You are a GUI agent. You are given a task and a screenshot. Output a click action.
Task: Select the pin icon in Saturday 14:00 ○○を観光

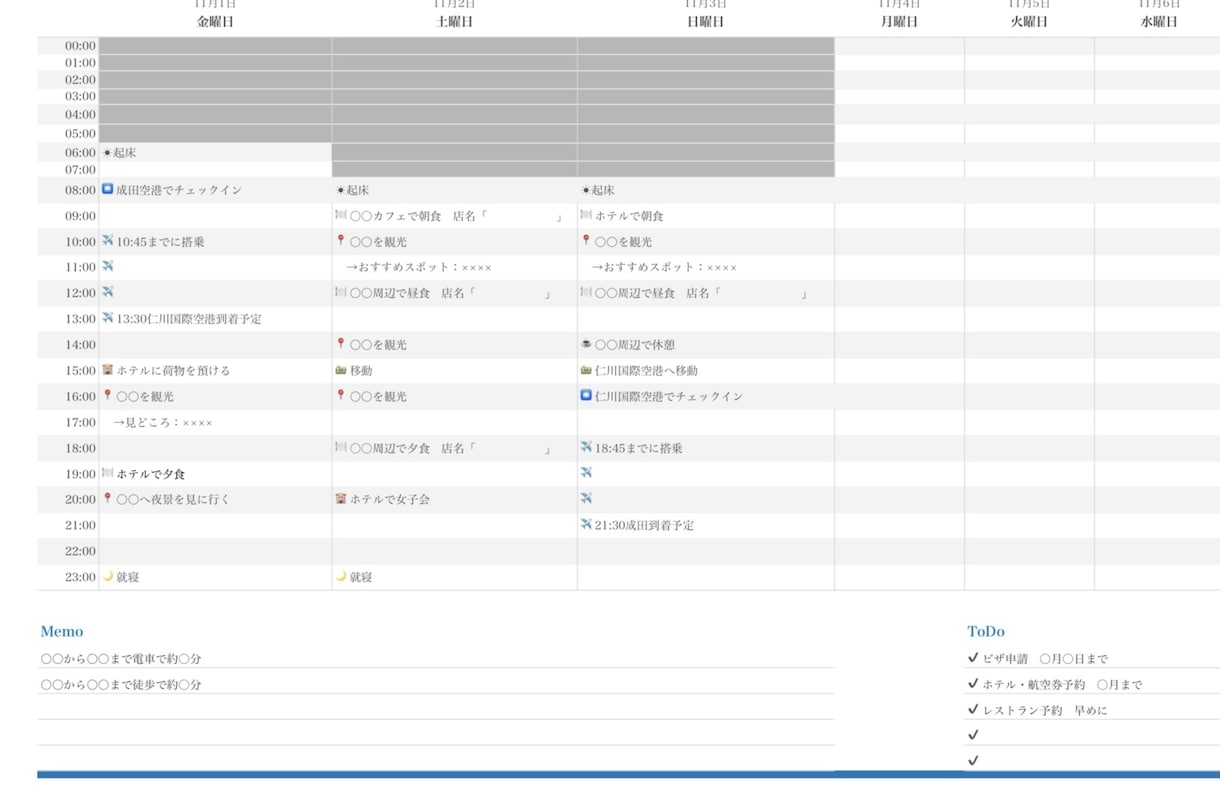click(x=340, y=344)
